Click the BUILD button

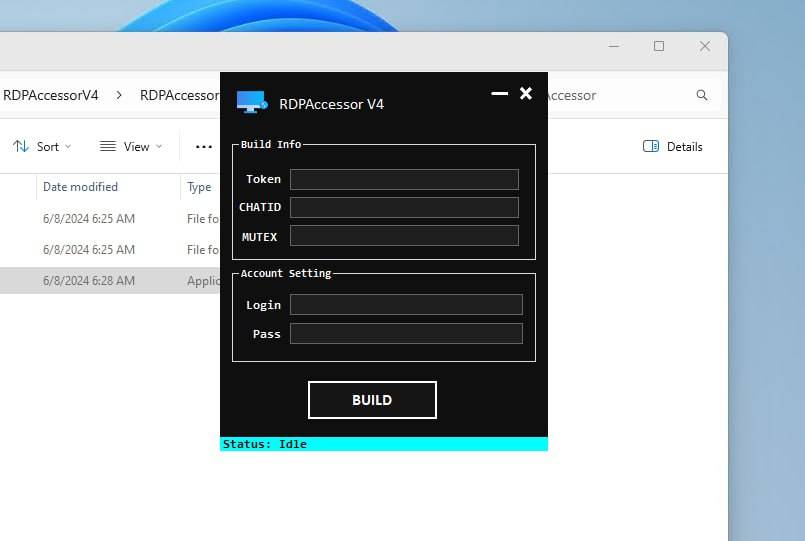pos(372,400)
